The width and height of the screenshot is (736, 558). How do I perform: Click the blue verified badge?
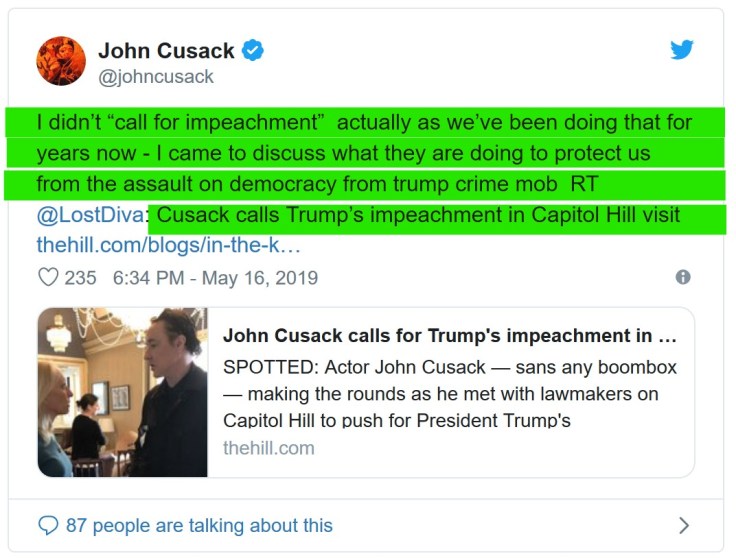(x=254, y=51)
